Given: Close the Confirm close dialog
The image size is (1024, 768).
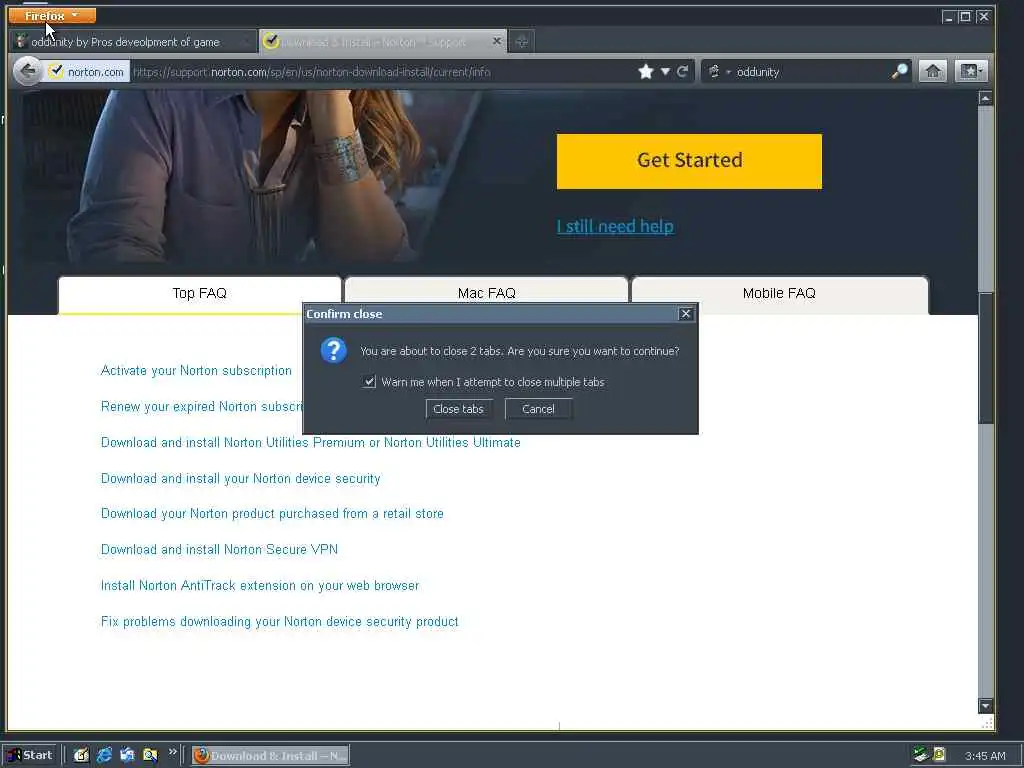Looking at the screenshot, I should tap(686, 314).
